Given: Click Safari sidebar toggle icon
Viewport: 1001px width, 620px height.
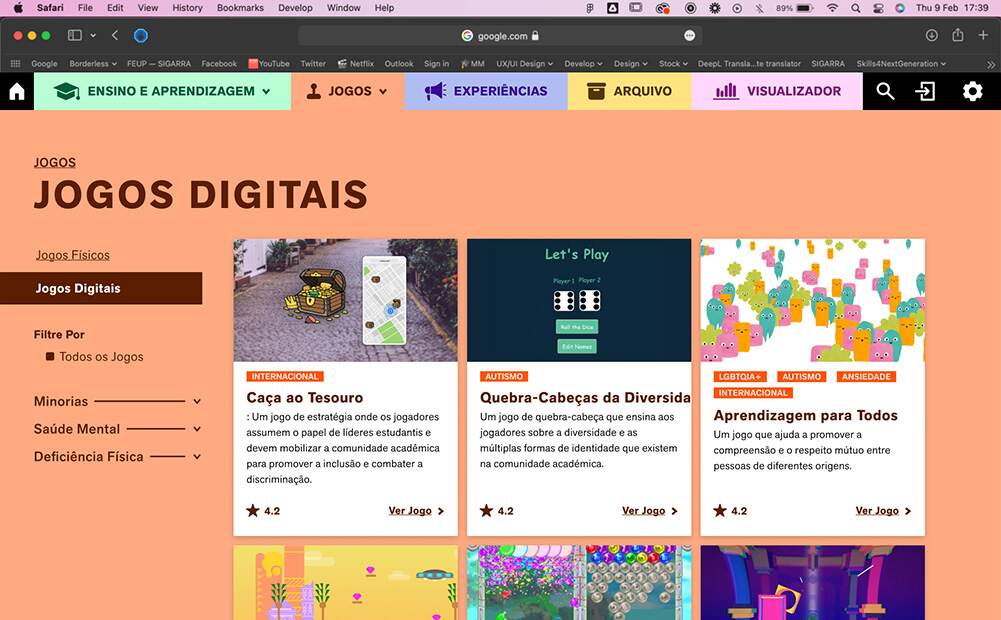Looking at the screenshot, I should pyautogui.click(x=75, y=36).
